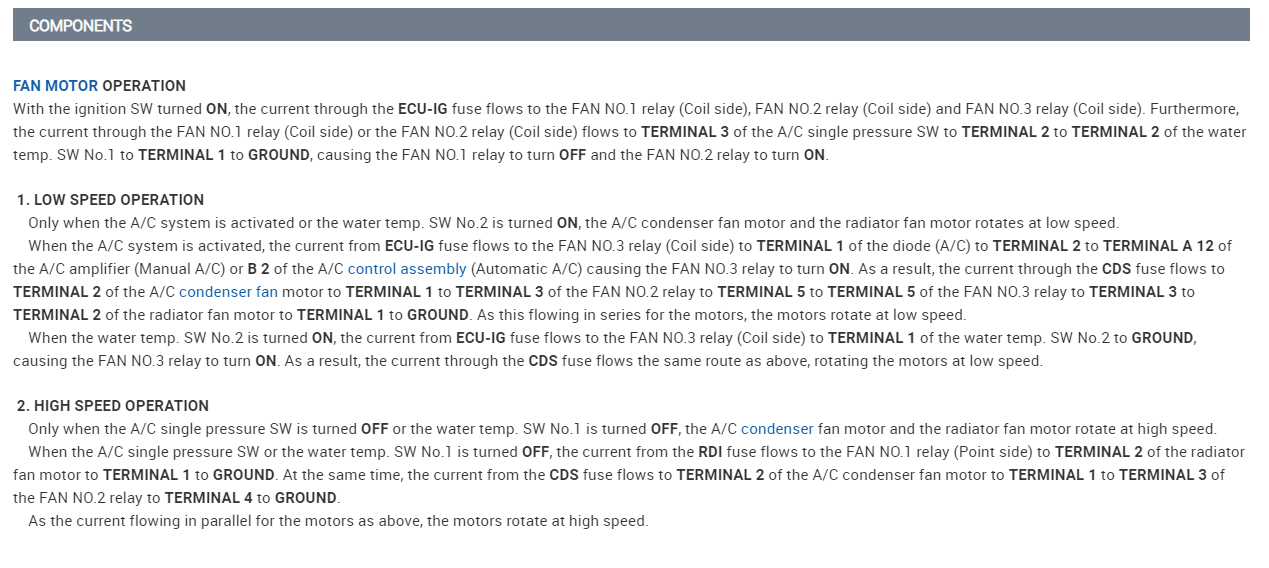
Task: Click the bold 'B 2' text
Action: coord(257,269)
